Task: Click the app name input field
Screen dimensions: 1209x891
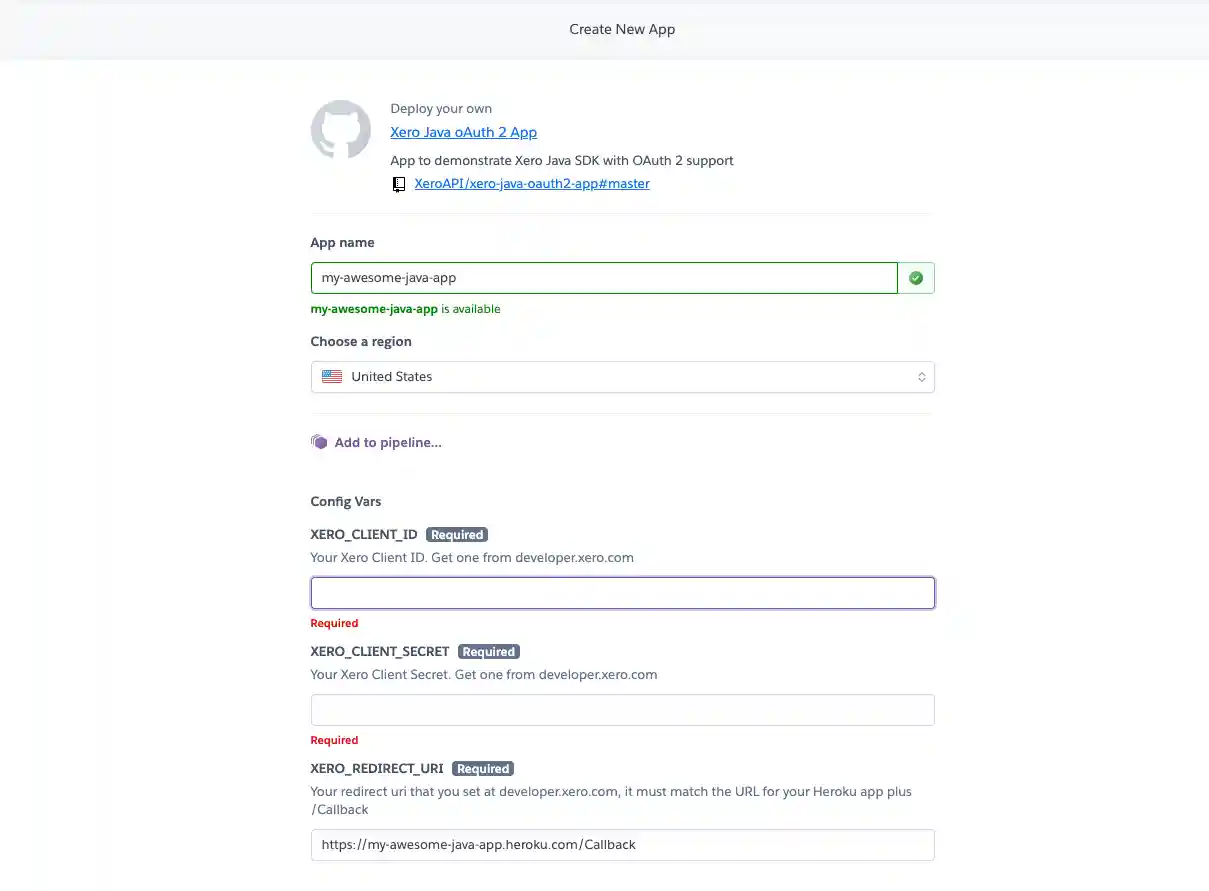Action: tap(603, 277)
